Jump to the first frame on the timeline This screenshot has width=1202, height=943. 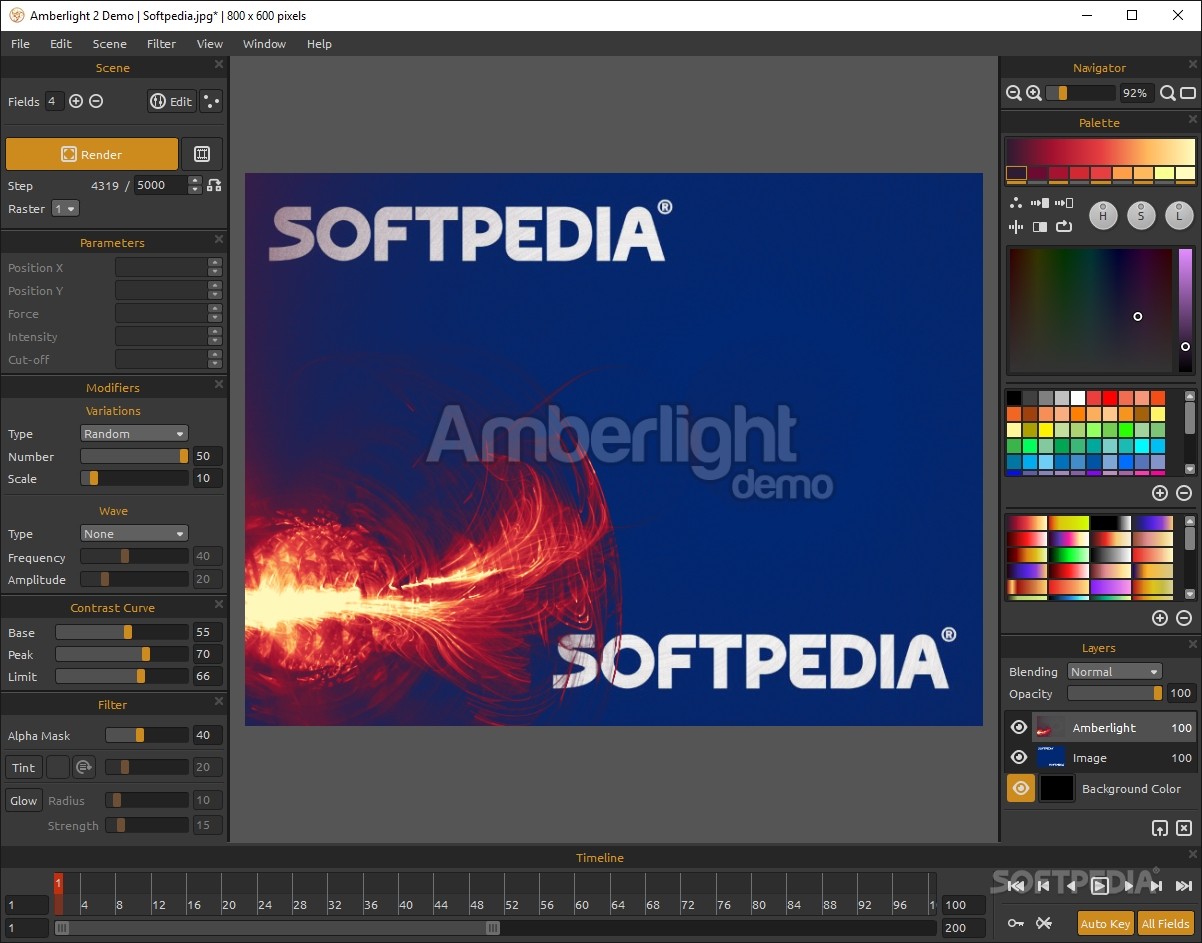[1016, 885]
